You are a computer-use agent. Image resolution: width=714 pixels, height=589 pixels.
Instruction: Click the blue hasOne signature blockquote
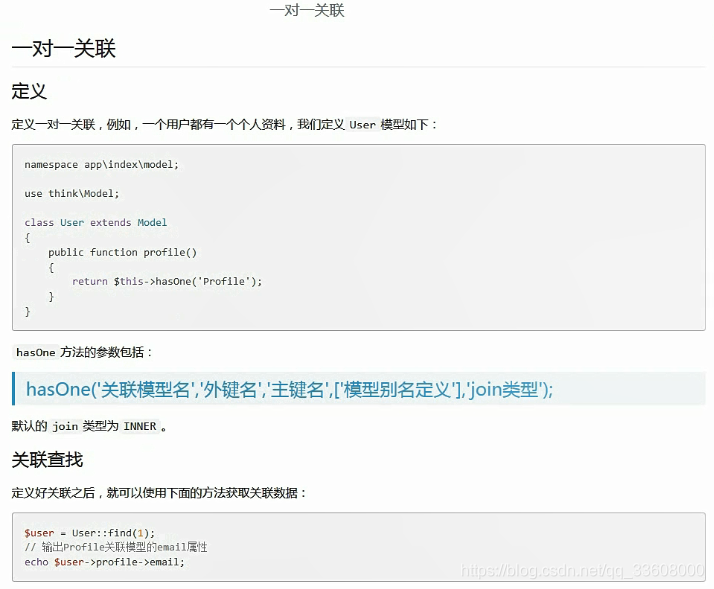[359, 389]
